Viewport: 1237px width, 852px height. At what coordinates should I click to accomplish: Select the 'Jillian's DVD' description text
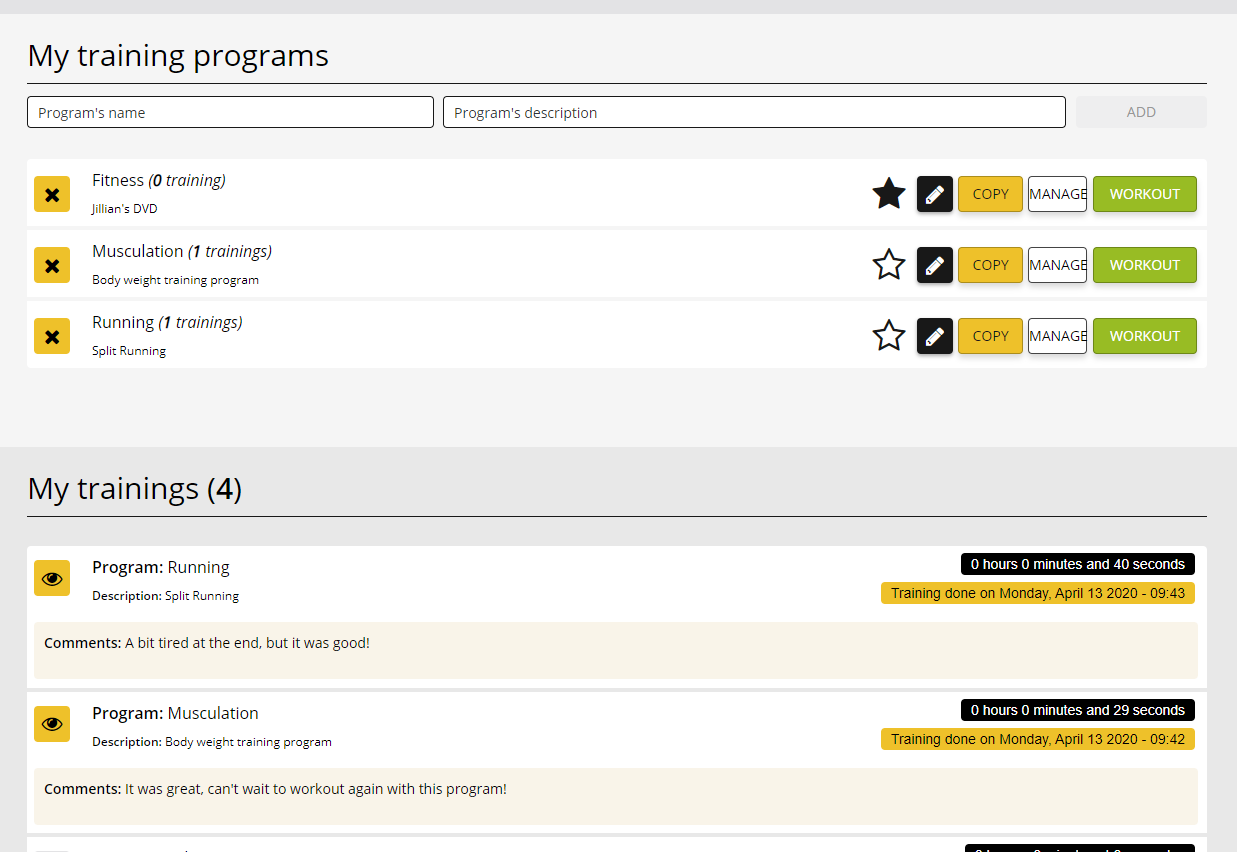click(x=124, y=209)
